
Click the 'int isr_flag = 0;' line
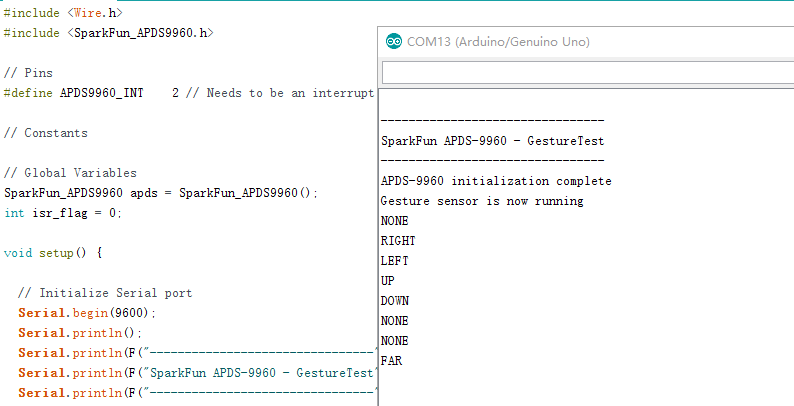point(63,213)
